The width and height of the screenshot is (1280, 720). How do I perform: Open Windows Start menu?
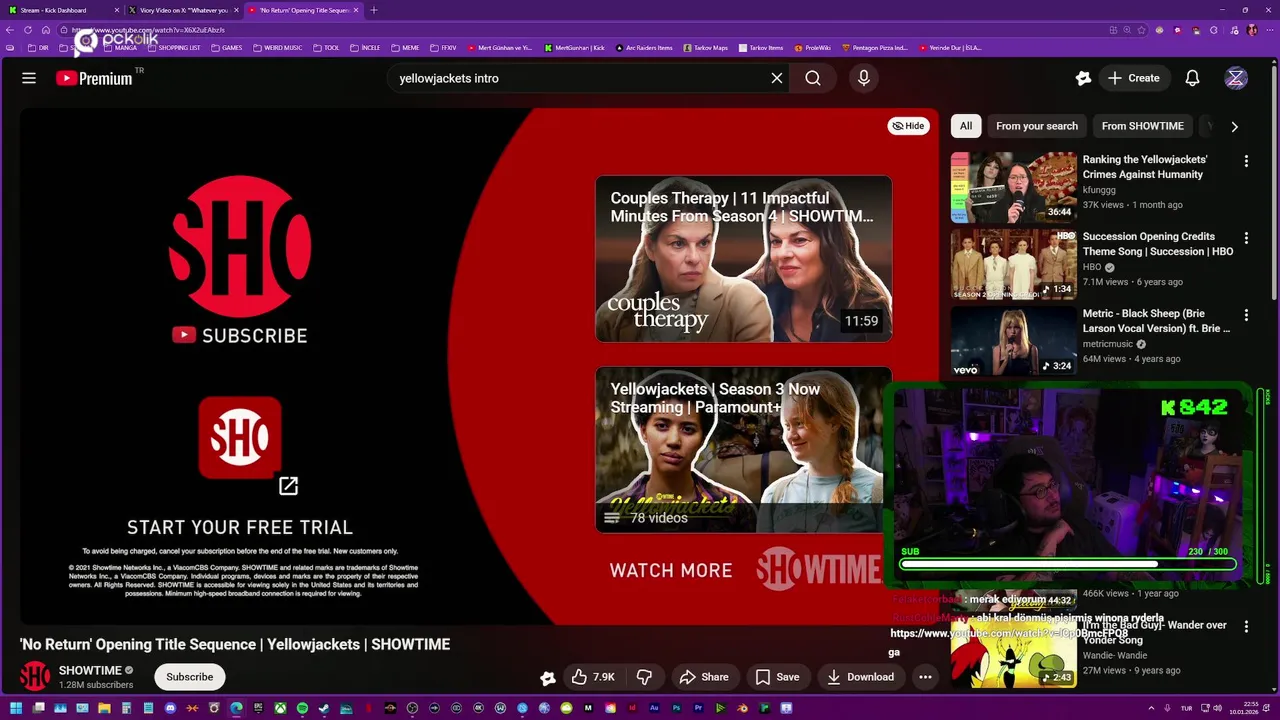click(x=15, y=709)
